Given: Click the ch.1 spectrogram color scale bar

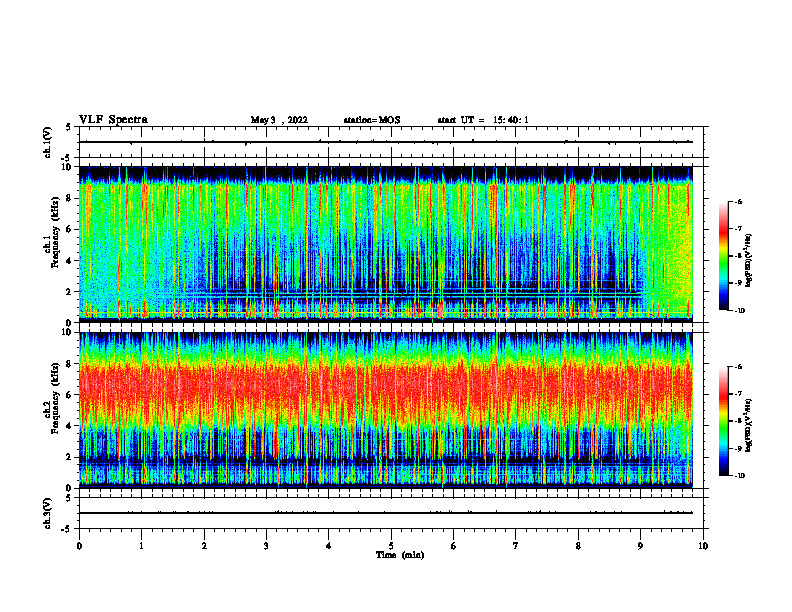Looking at the screenshot, I should [x=723, y=256].
